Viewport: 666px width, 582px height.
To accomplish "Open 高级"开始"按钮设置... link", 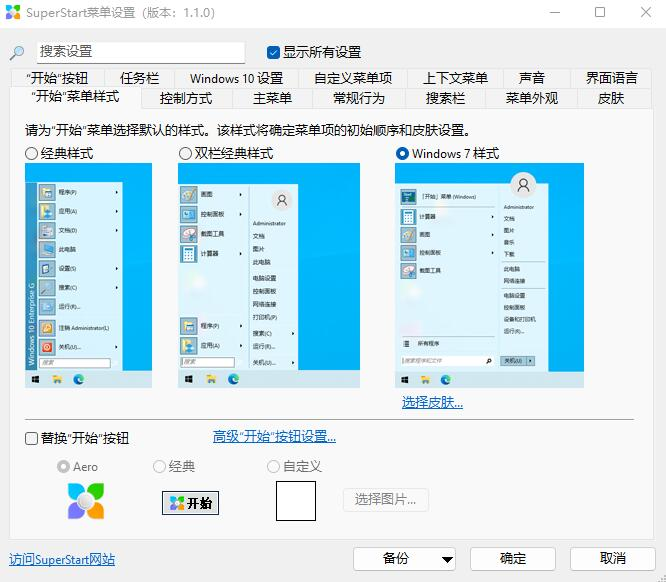I will tap(274, 436).
